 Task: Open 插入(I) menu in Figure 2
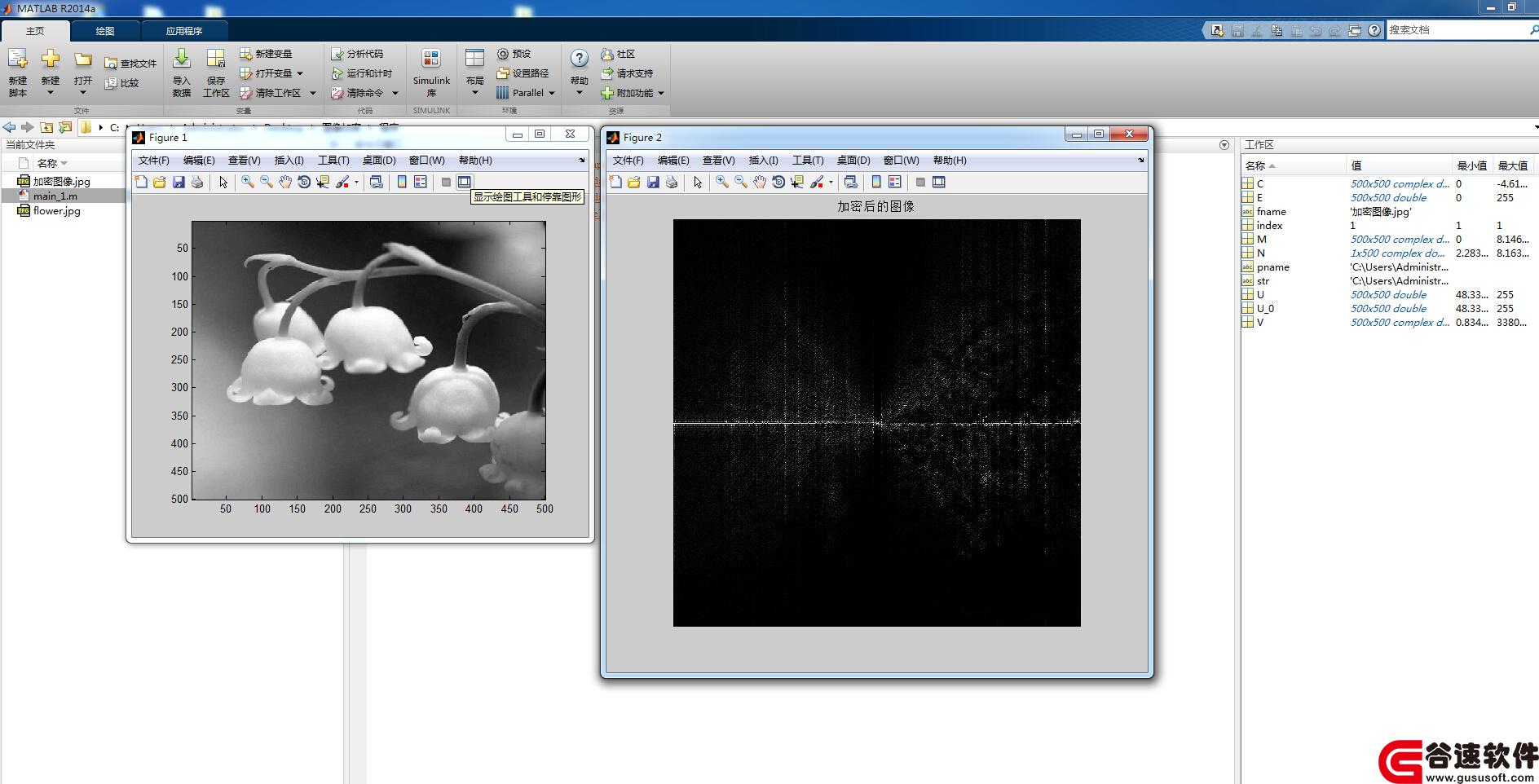763,161
